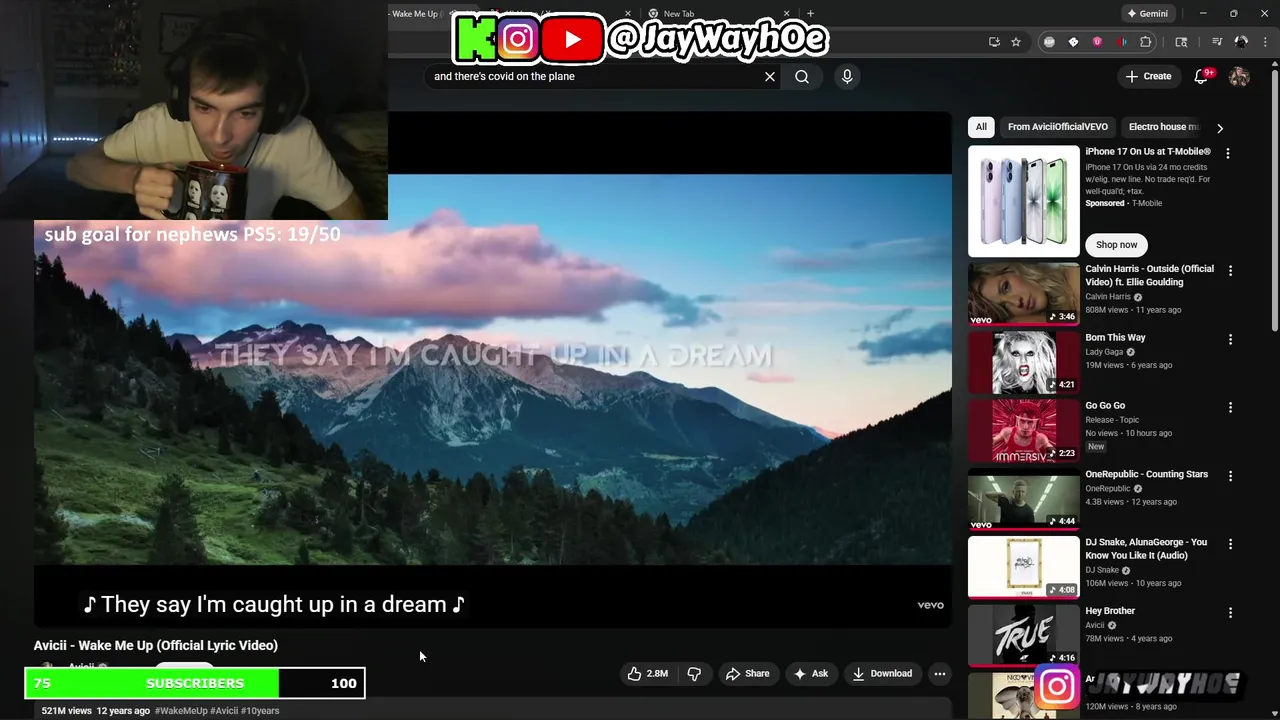Open options for Go Go Go video
The image size is (1280, 720).
click(x=1230, y=408)
